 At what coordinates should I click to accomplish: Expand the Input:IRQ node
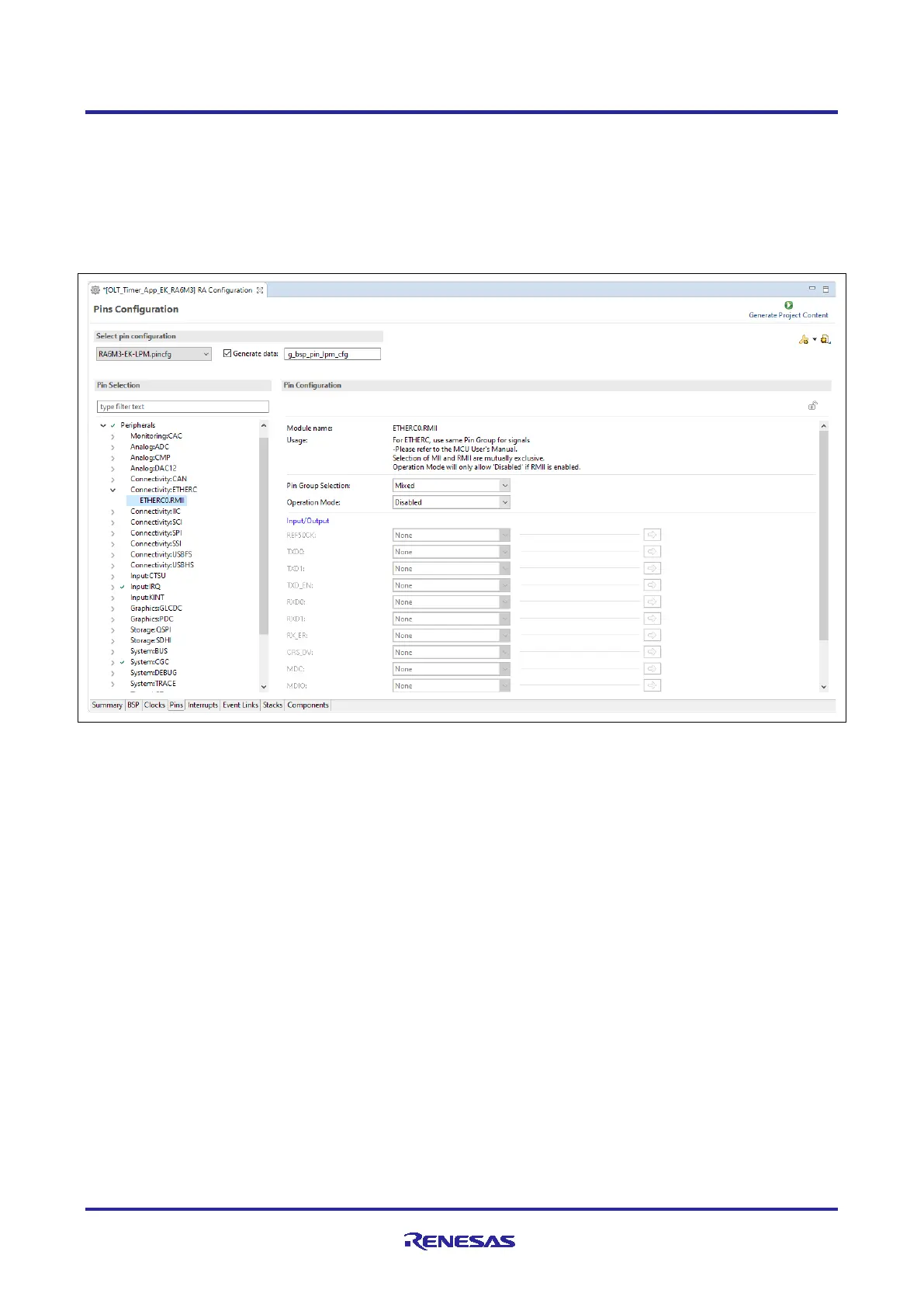[x=113, y=587]
